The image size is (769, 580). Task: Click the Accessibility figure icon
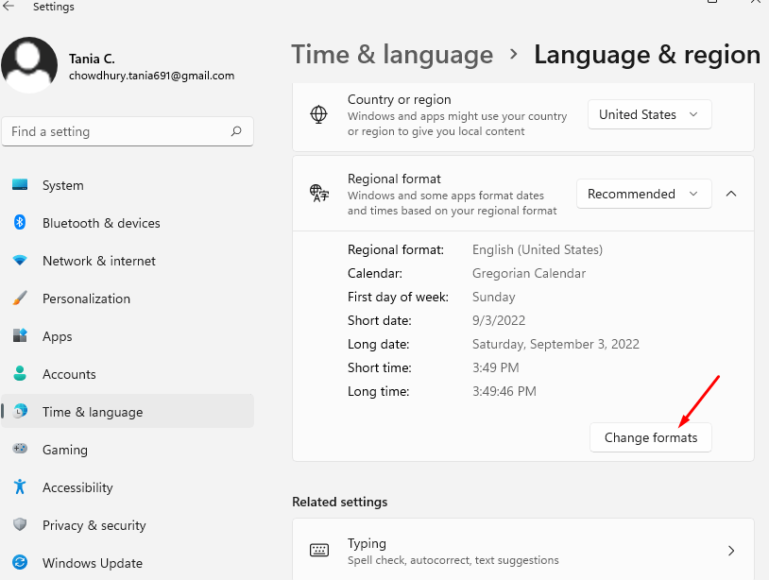pos(20,486)
